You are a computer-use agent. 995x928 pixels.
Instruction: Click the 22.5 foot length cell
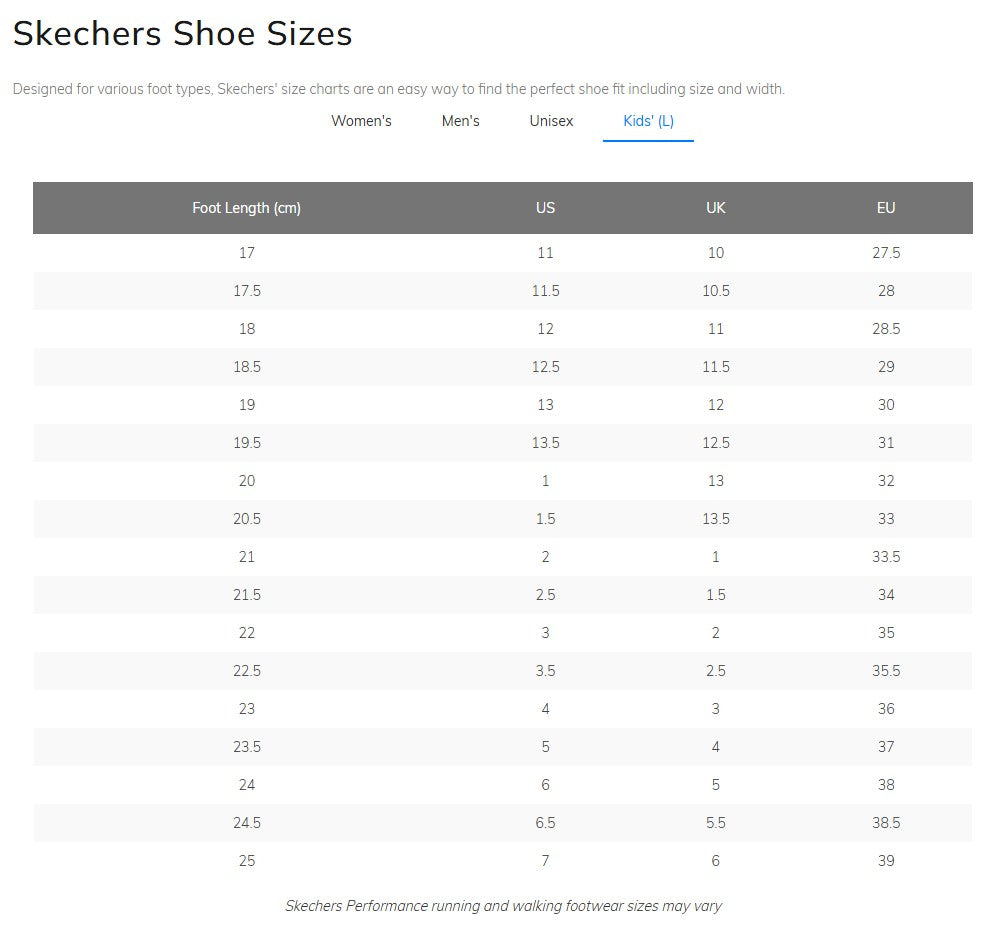[246, 671]
